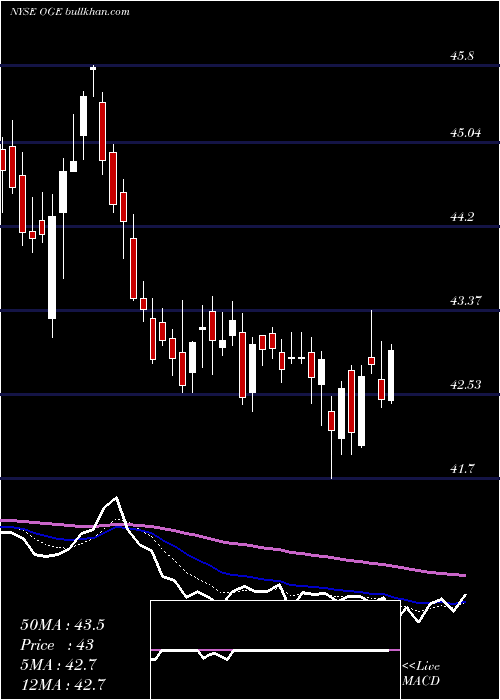Click the <<Live MACD label
The height and width of the screenshot is (700, 500).
(421, 674)
